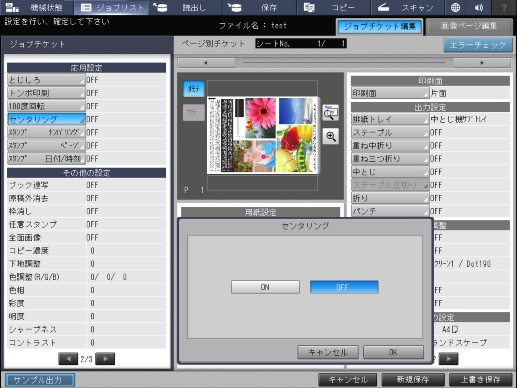Click the globe language icon
Image resolution: width=517 pixels, height=388 pixels.
(455, 7)
